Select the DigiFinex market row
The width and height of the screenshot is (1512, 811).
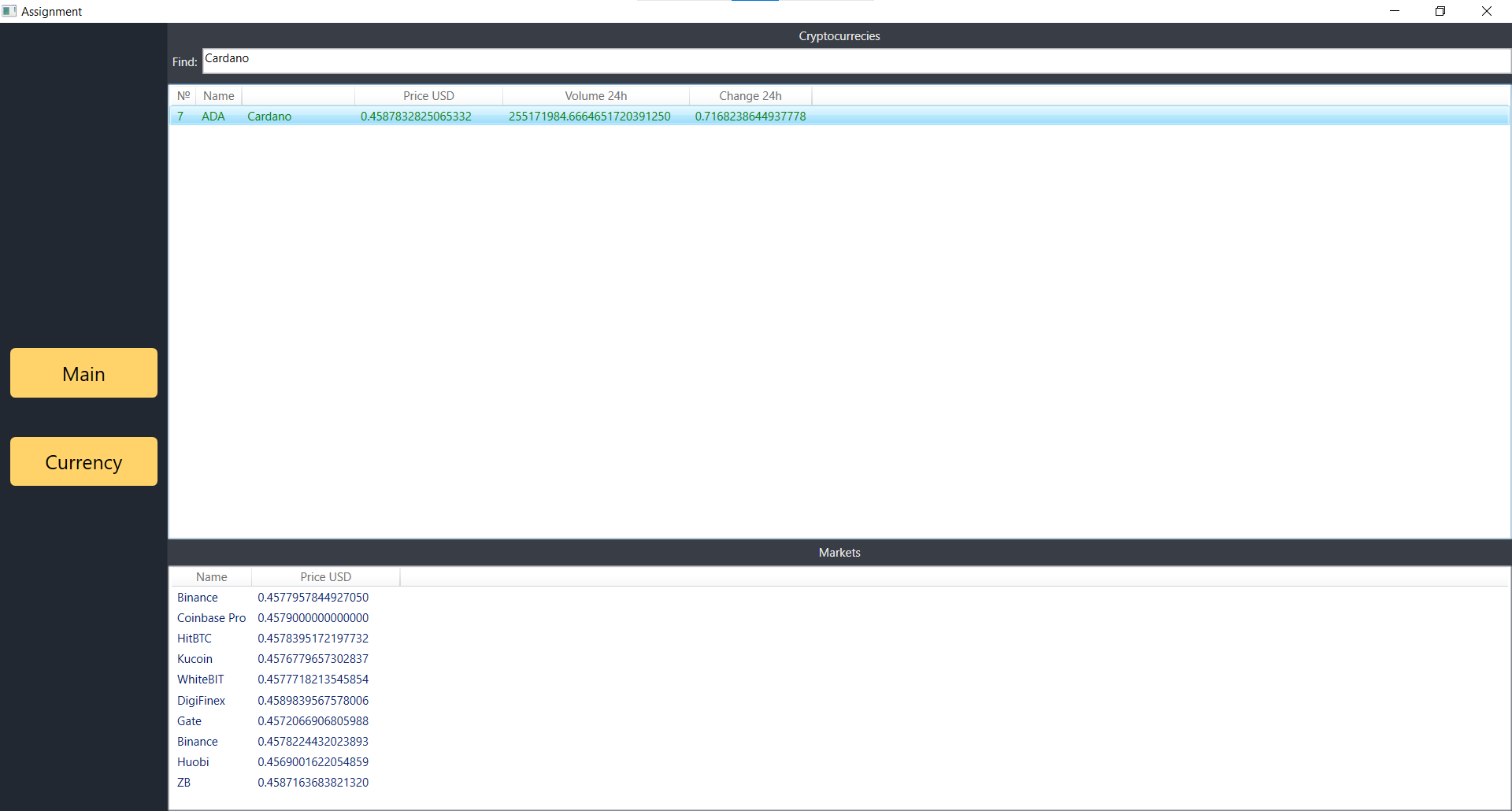tap(839, 701)
